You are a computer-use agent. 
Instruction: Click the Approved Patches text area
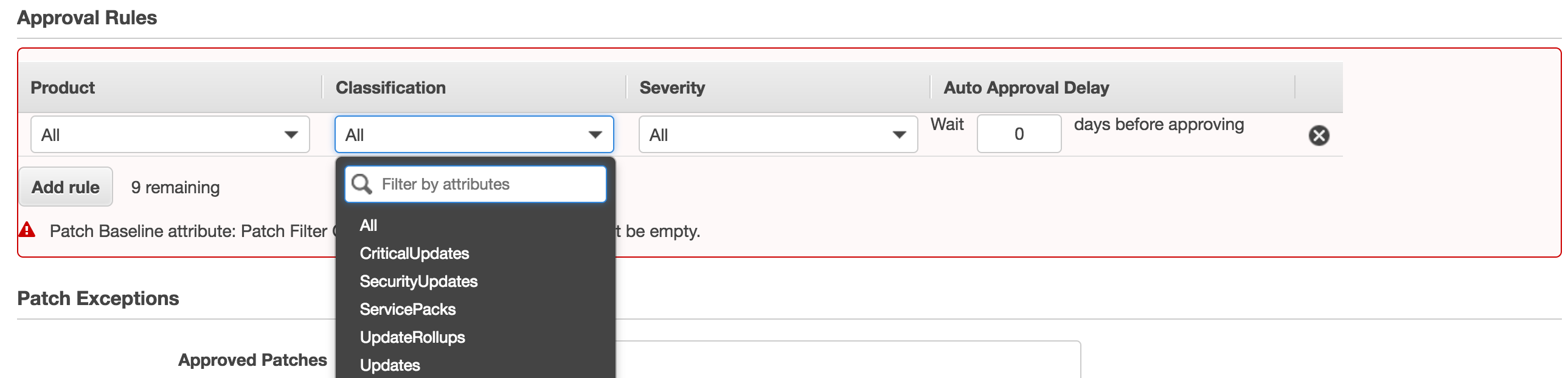pyautogui.click(x=846, y=360)
